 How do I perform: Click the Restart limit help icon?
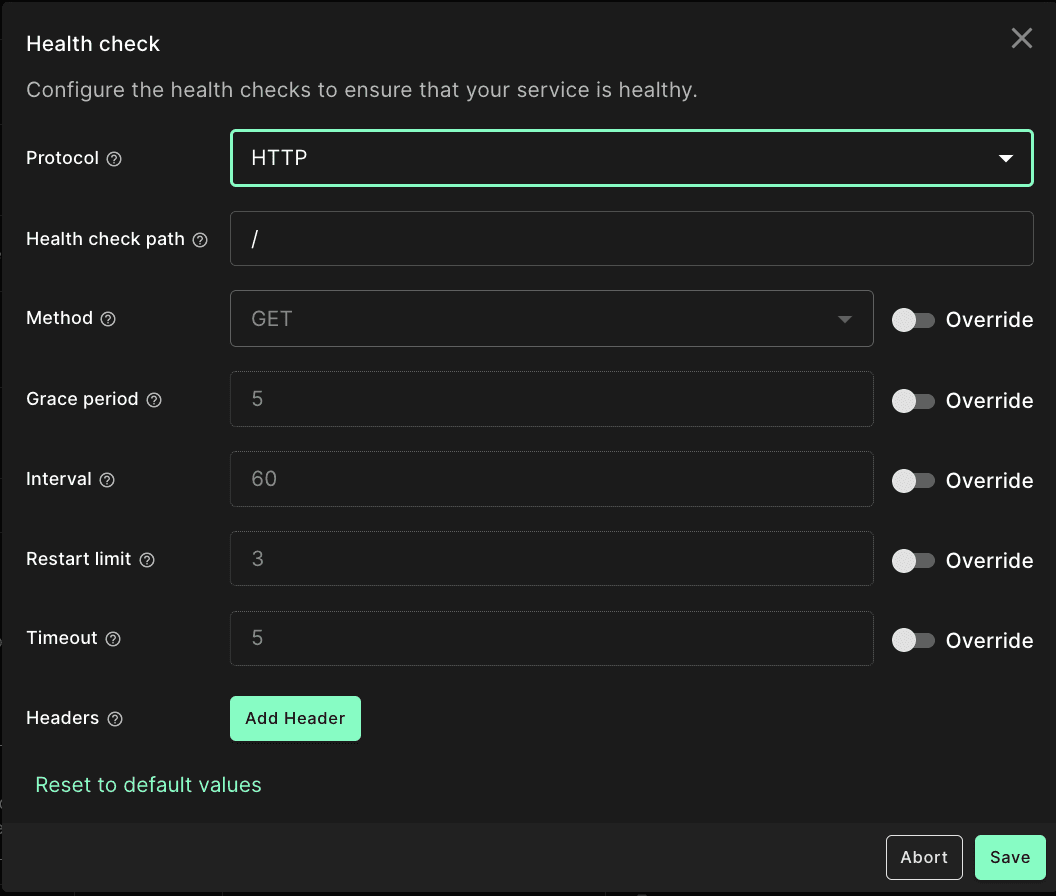[x=147, y=560]
